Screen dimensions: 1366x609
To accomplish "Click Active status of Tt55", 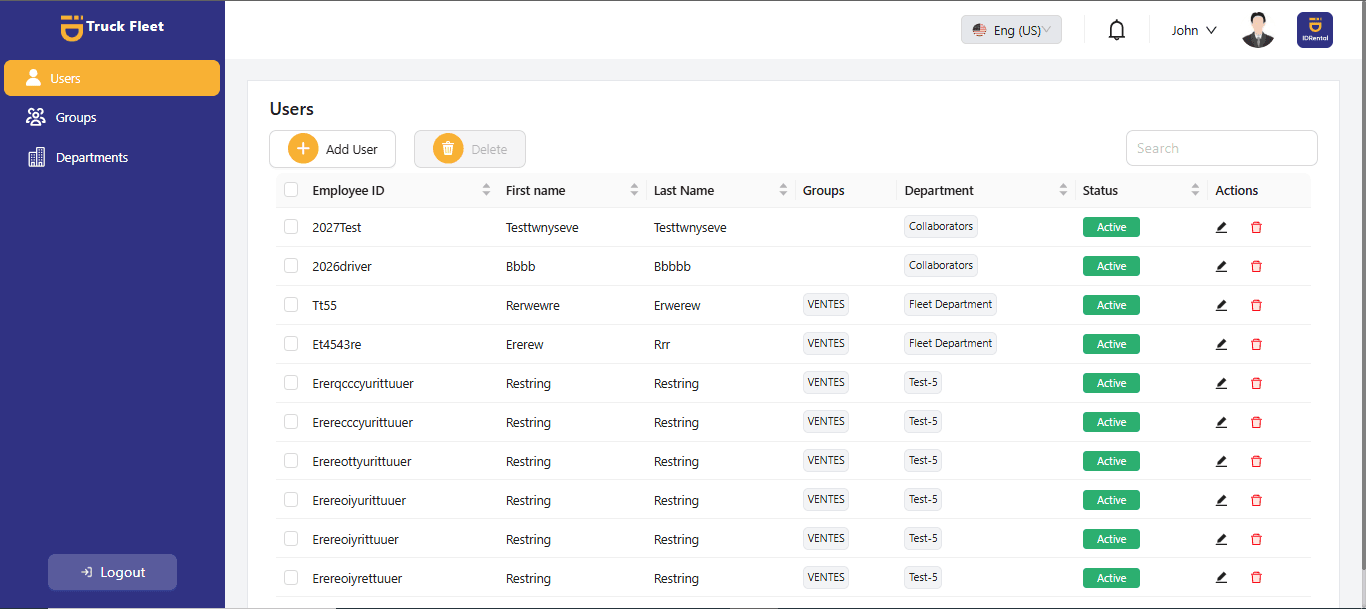I will click(1111, 305).
